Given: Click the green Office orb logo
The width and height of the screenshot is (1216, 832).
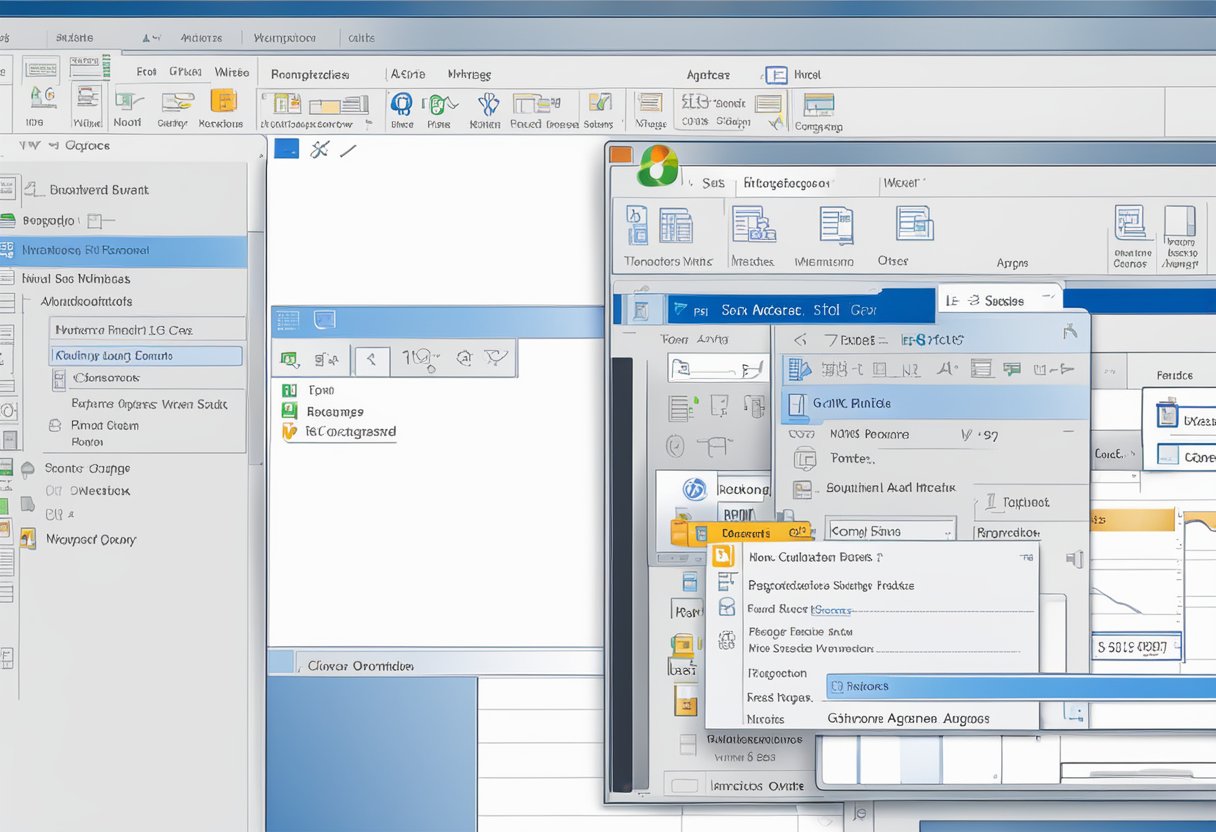Looking at the screenshot, I should coord(657,165).
